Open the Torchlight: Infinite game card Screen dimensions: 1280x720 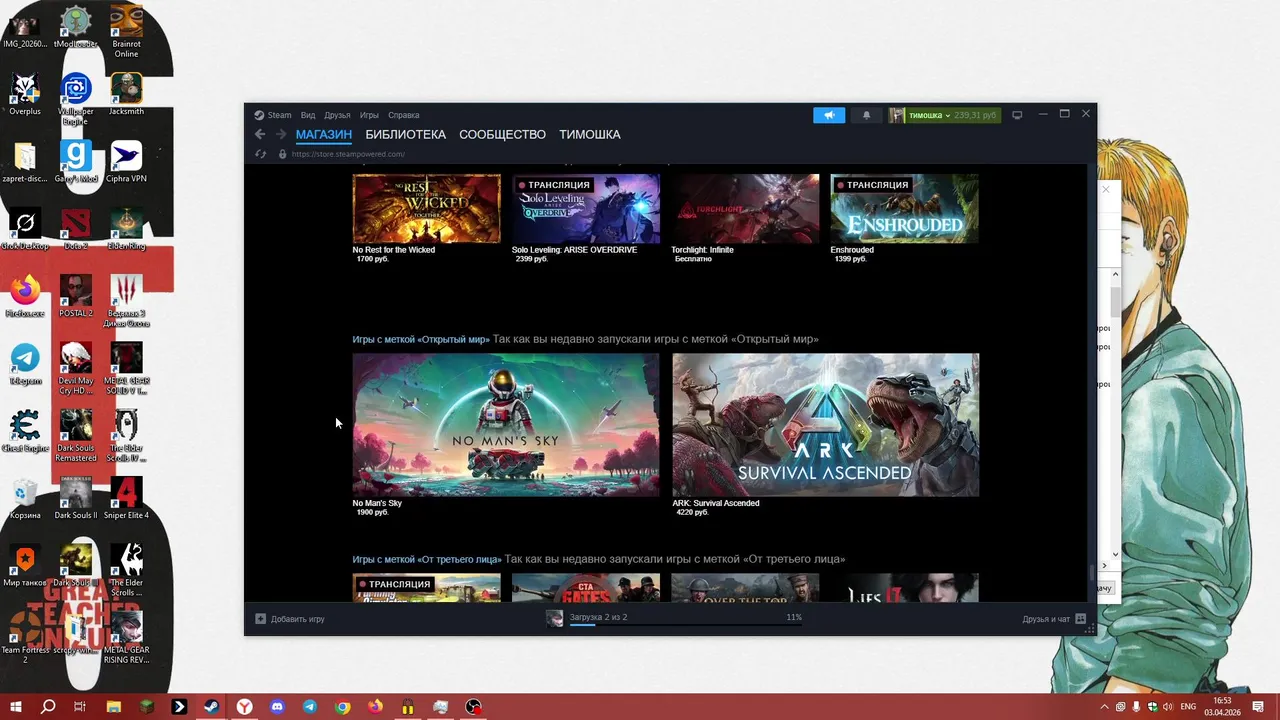(745, 218)
